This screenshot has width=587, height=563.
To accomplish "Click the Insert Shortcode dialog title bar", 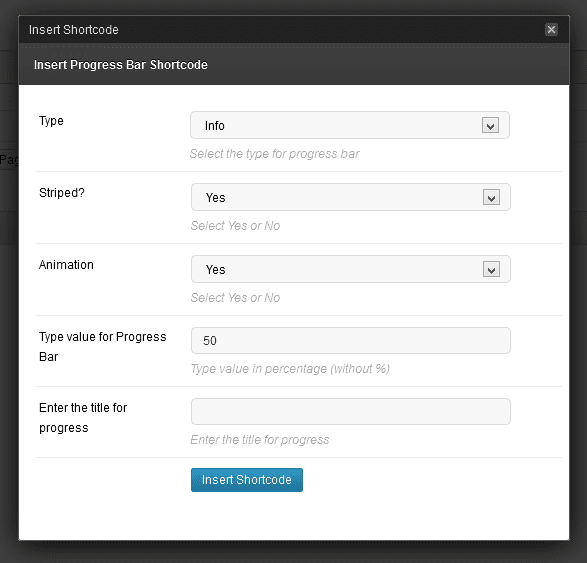I will click(x=294, y=30).
